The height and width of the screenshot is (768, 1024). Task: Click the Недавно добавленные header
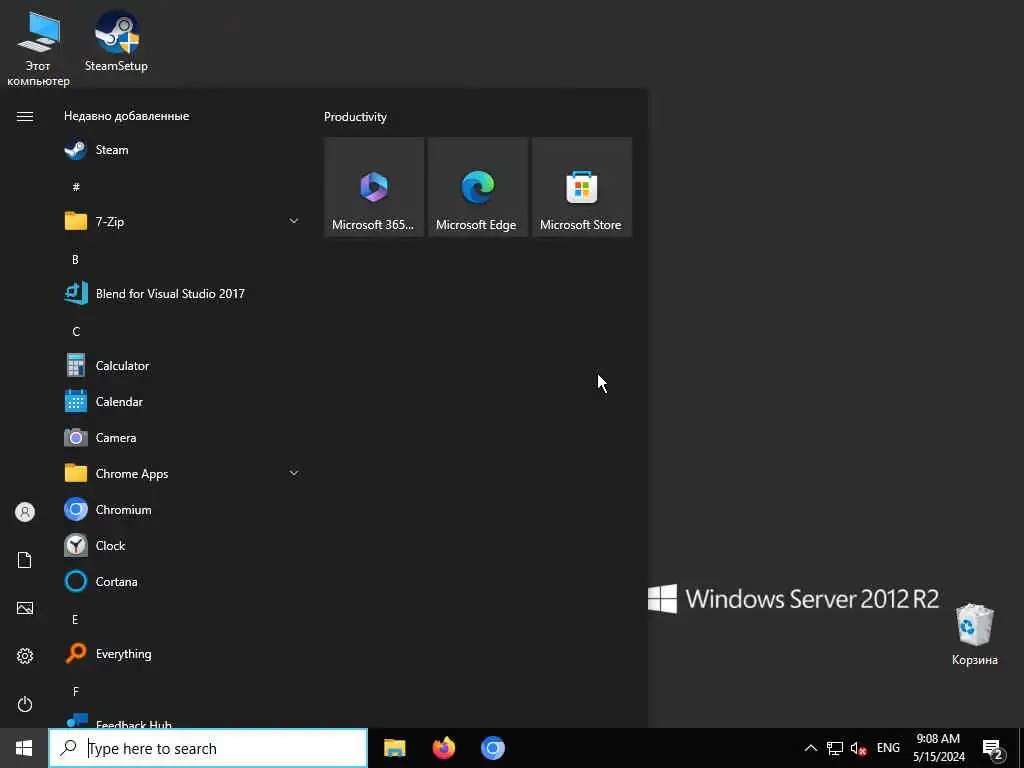click(127, 116)
